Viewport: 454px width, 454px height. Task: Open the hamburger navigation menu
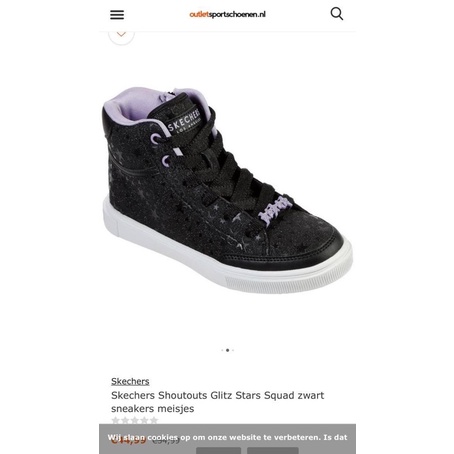point(117,15)
